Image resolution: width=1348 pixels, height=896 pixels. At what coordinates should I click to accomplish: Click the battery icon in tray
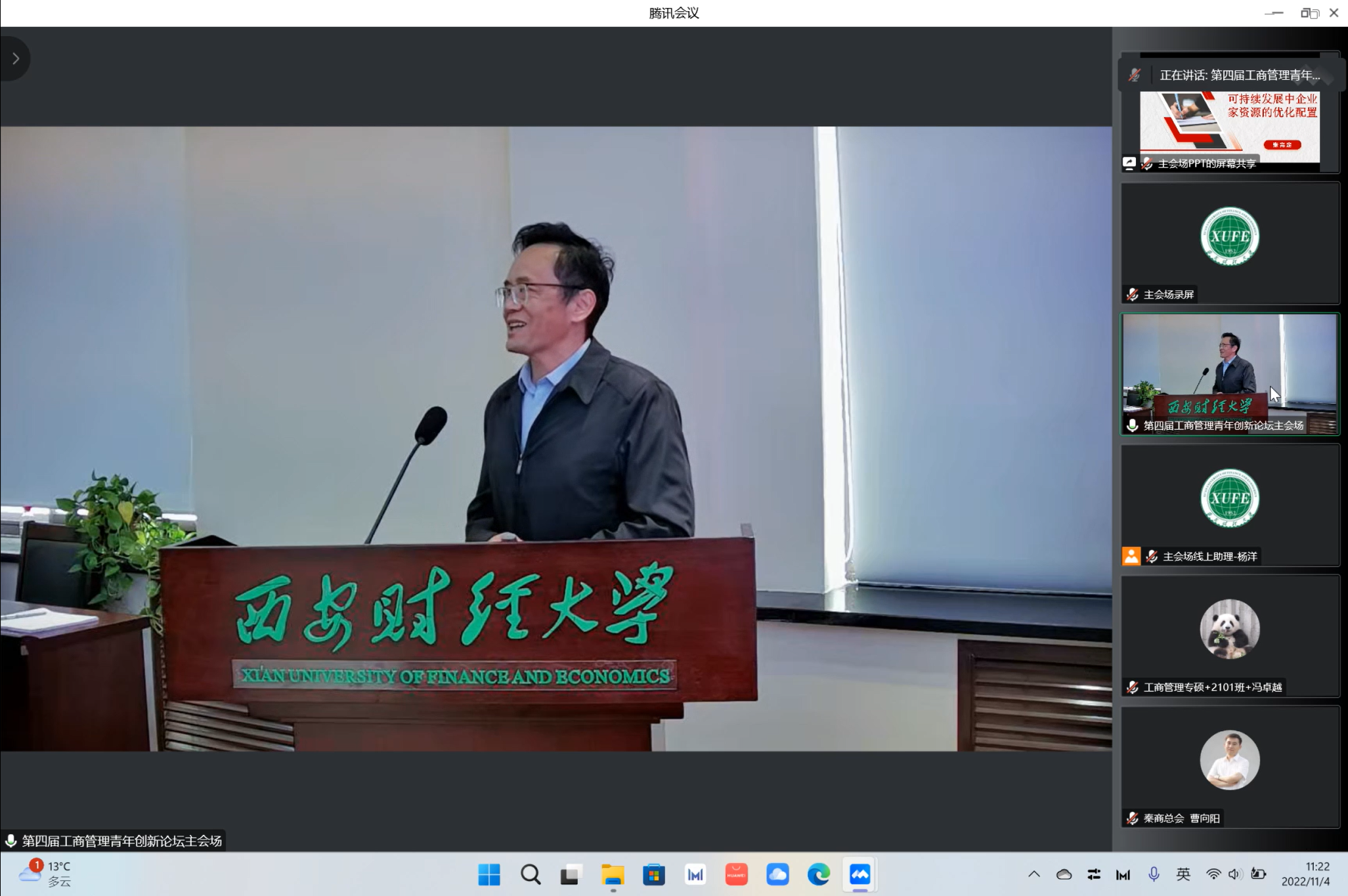(1259, 874)
